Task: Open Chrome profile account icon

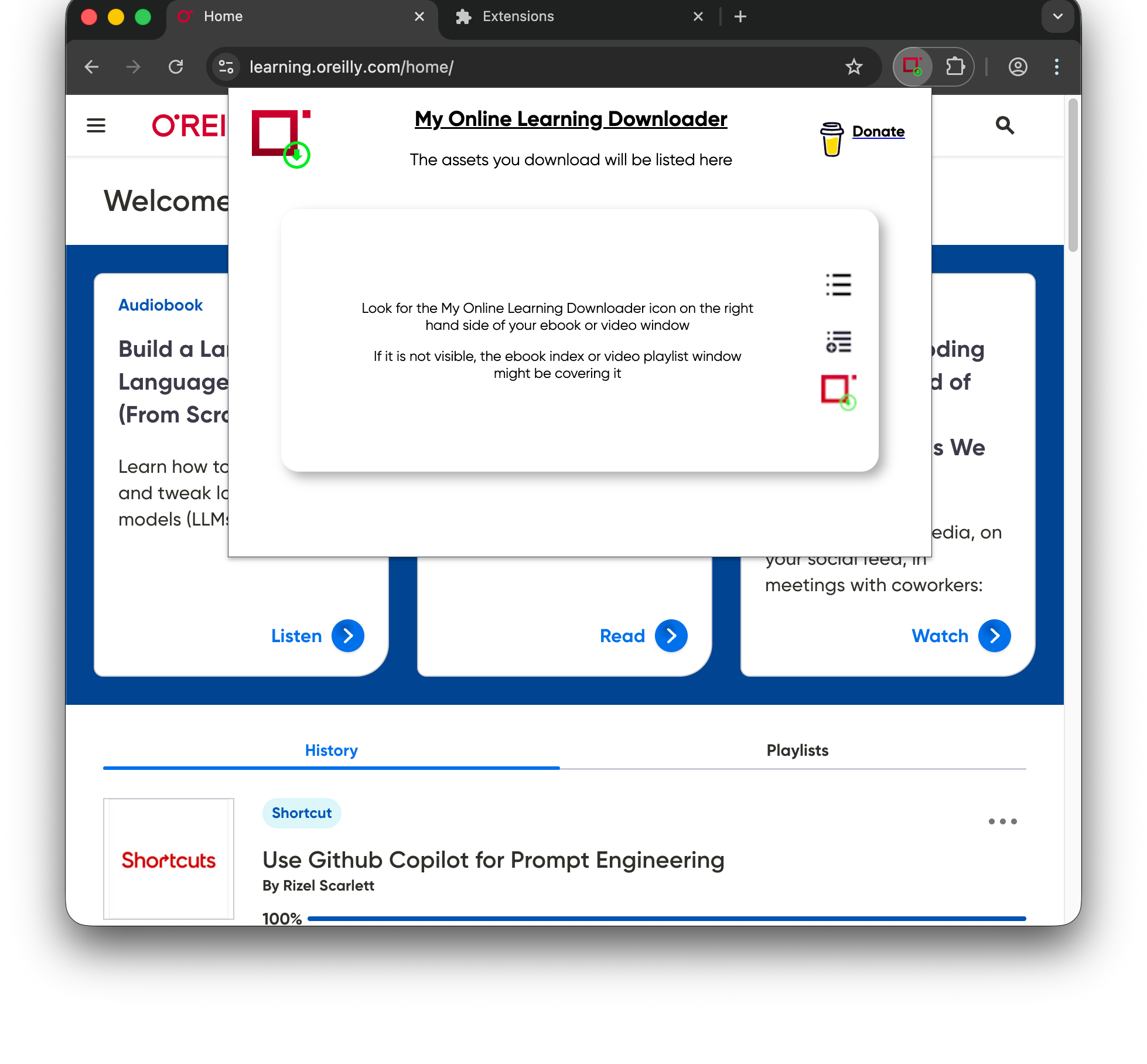Action: [1018, 67]
